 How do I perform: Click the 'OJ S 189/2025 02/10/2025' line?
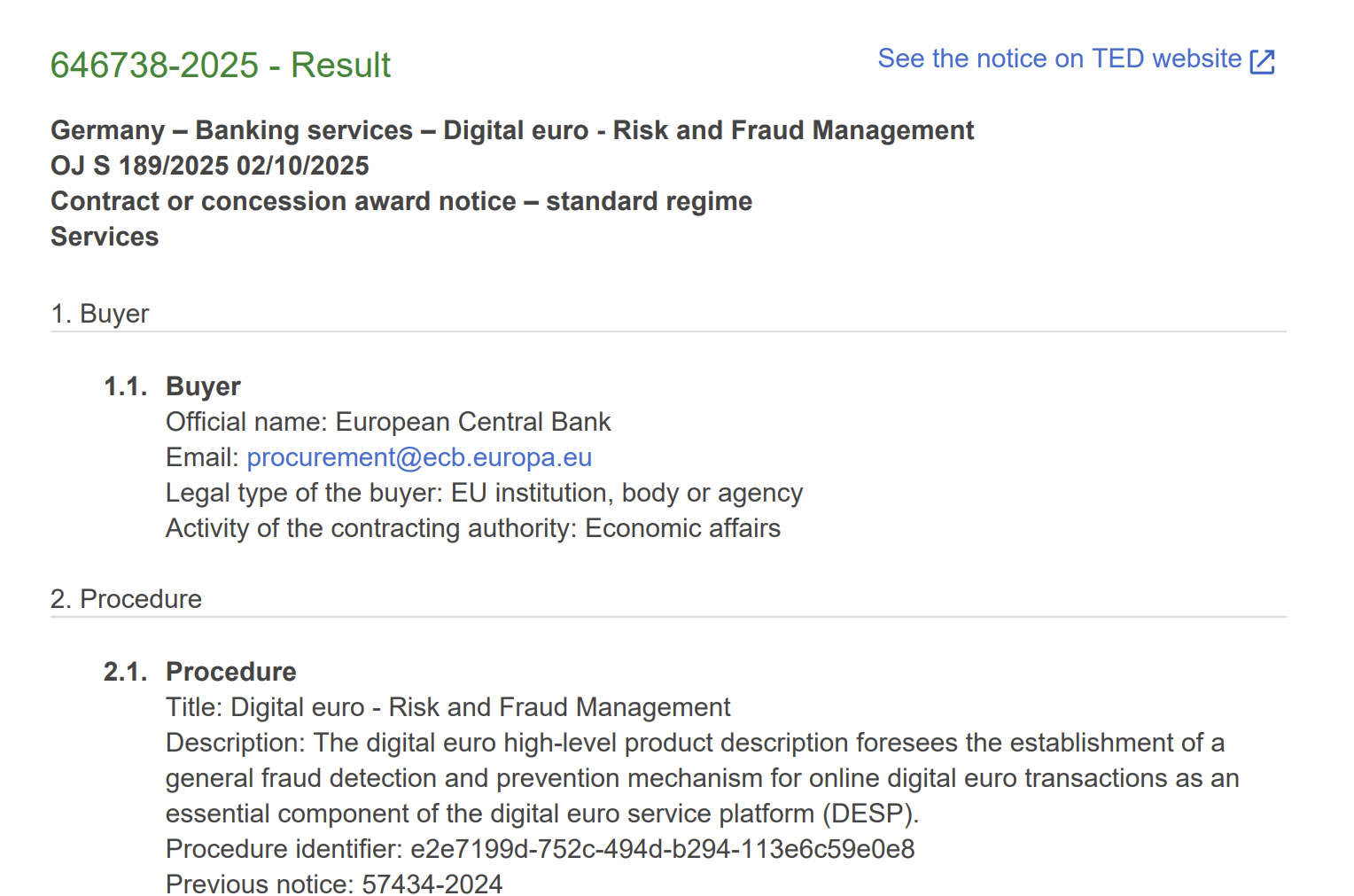[210, 166]
